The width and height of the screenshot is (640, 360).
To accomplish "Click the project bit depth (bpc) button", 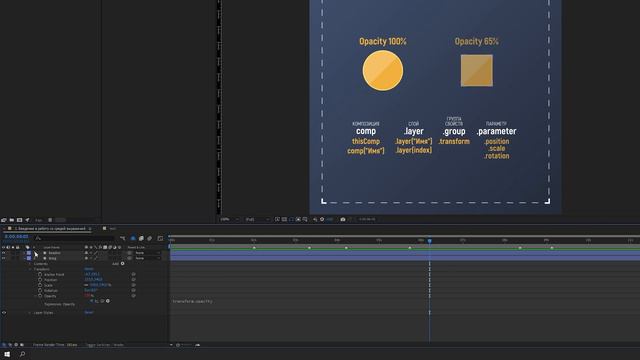I will click(39, 220).
